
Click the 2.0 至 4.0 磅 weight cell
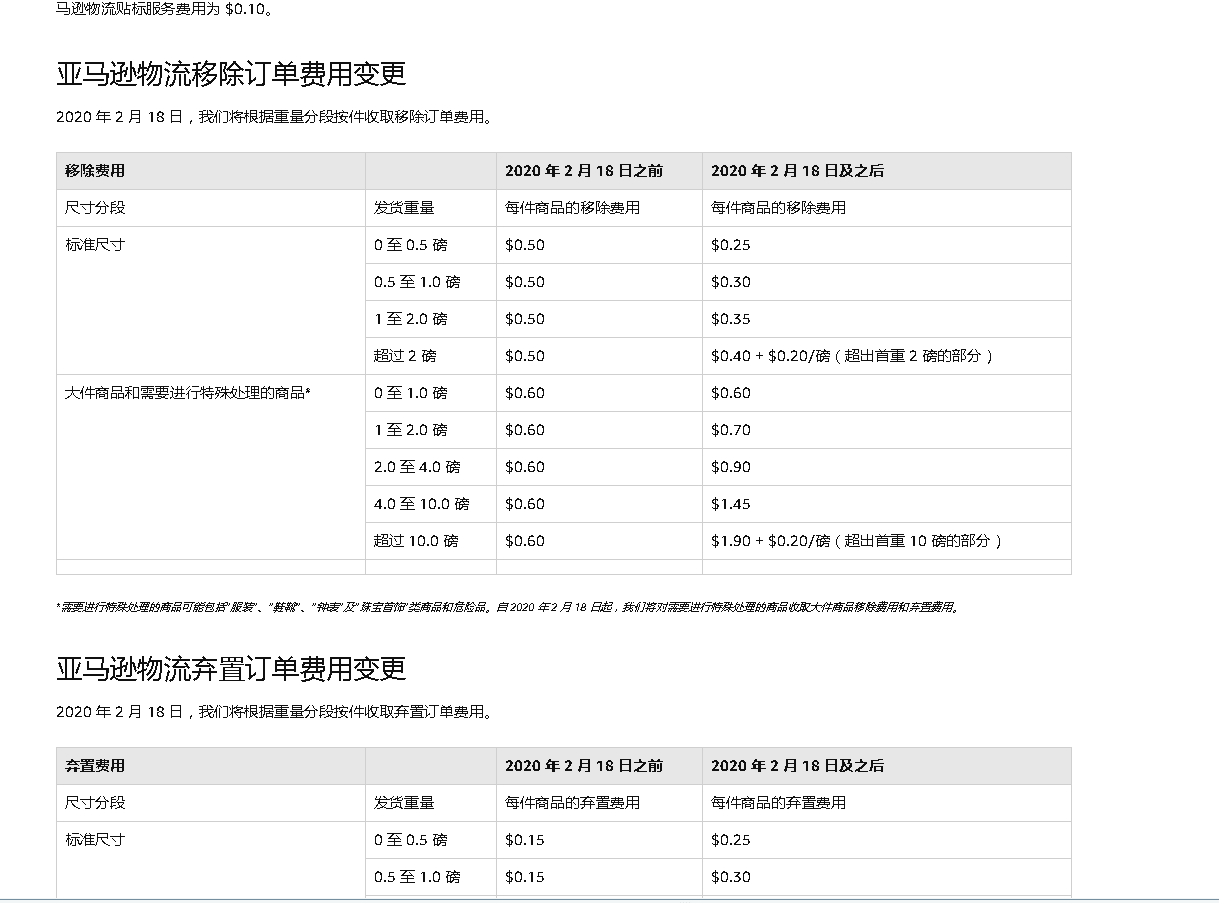click(x=431, y=467)
